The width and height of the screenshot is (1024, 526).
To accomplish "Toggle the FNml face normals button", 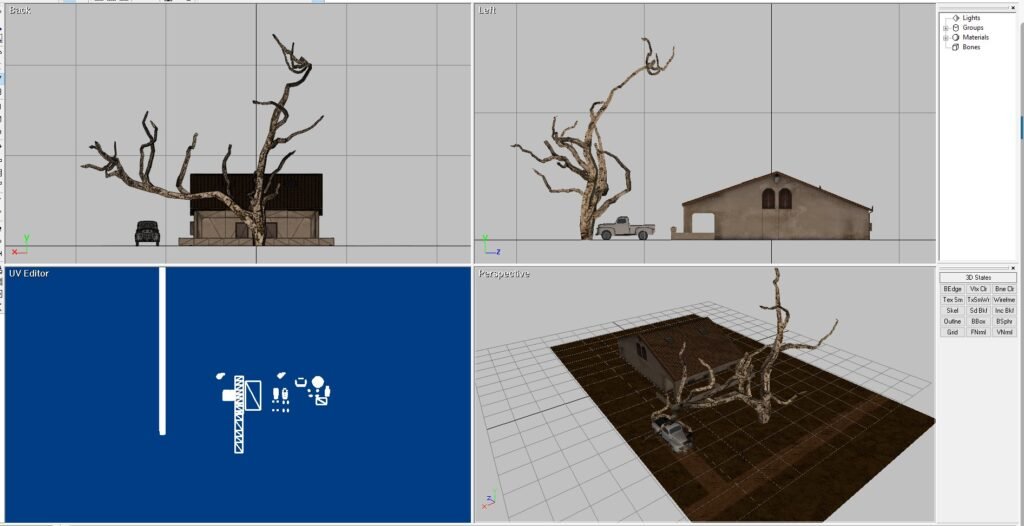I will (978, 332).
